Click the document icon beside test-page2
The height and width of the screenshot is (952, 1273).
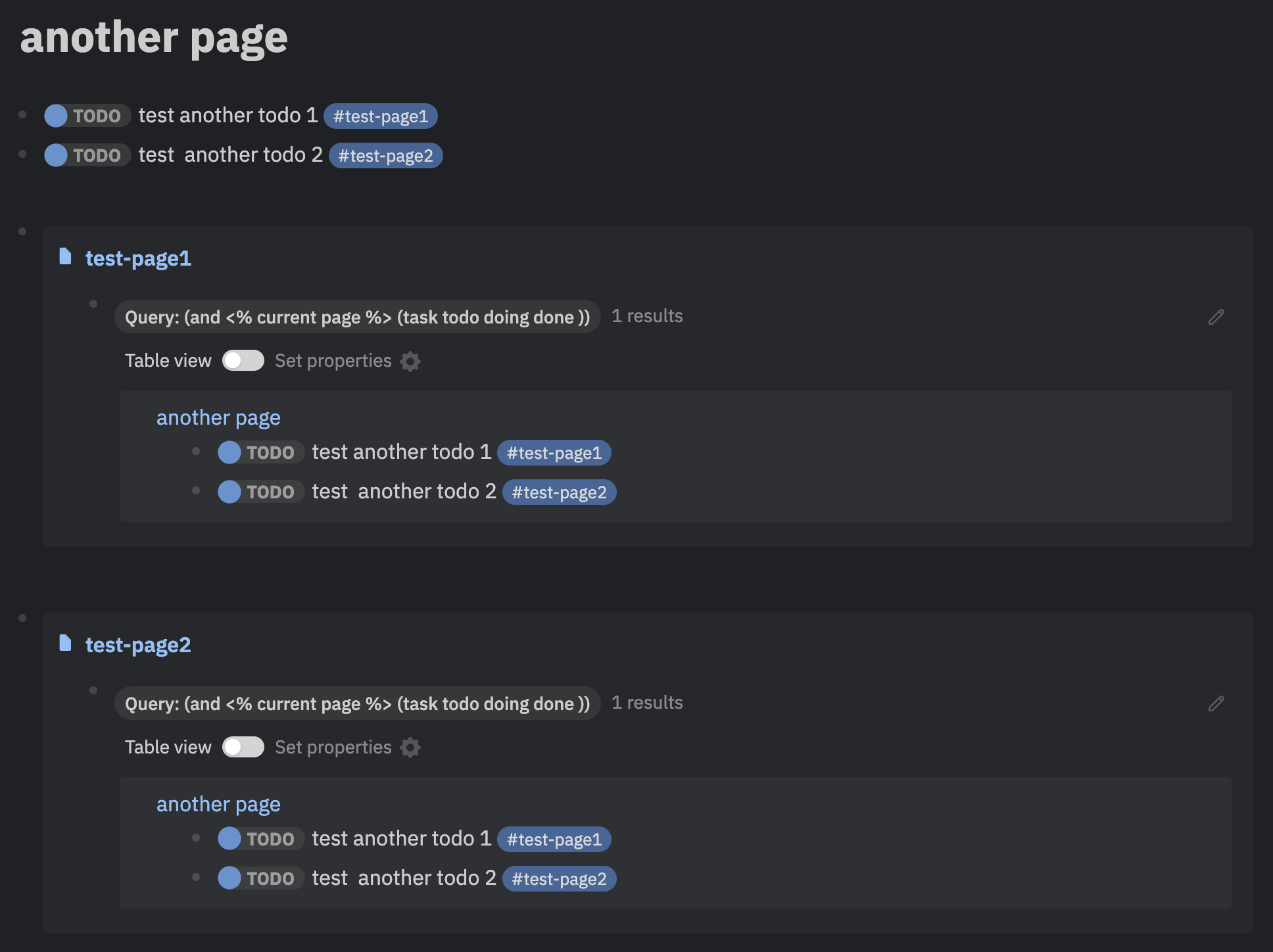tap(66, 644)
